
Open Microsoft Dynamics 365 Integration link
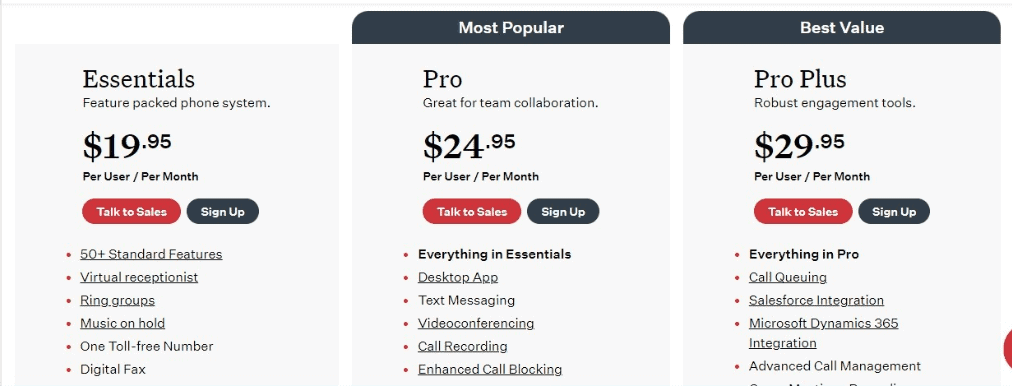[x=824, y=333]
